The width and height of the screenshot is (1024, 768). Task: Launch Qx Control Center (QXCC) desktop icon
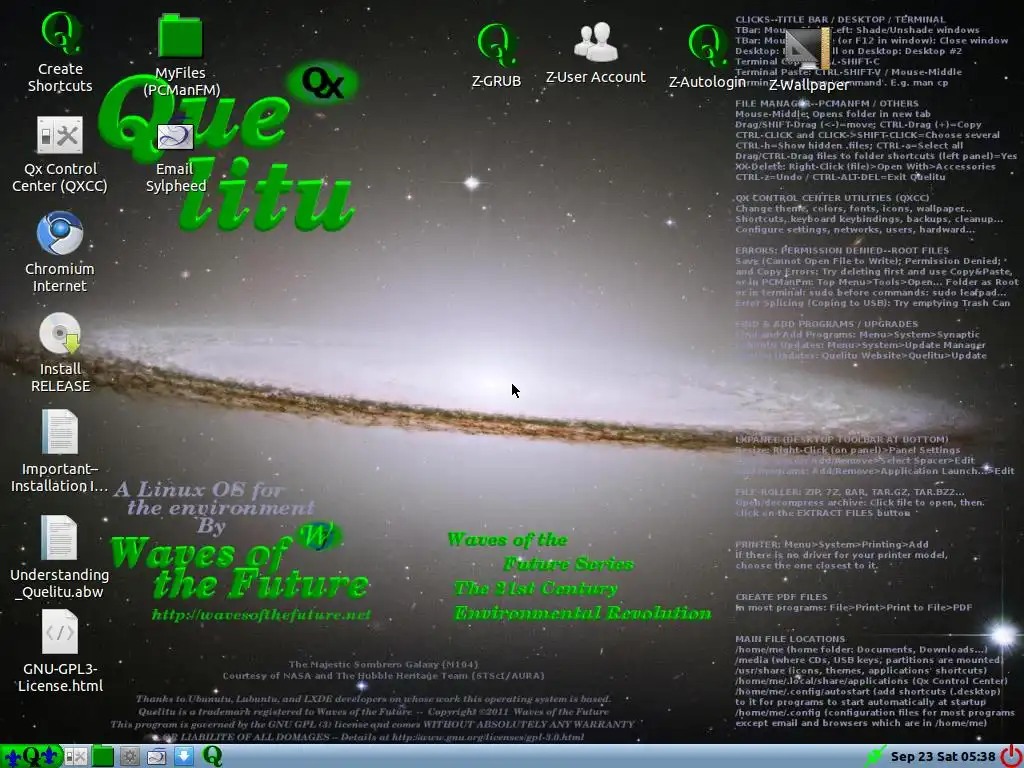pyautogui.click(x=59, y=135)
